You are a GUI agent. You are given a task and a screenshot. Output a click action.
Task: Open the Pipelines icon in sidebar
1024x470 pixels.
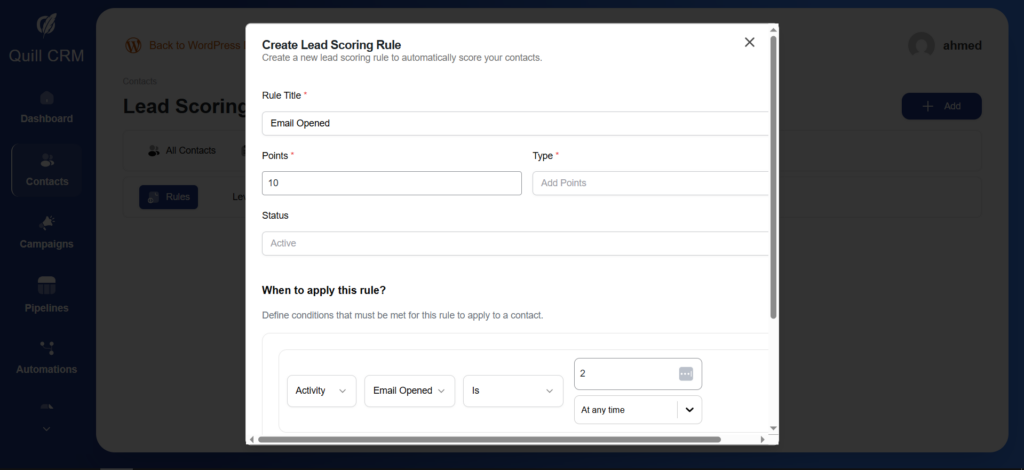[x=47, y=286]
